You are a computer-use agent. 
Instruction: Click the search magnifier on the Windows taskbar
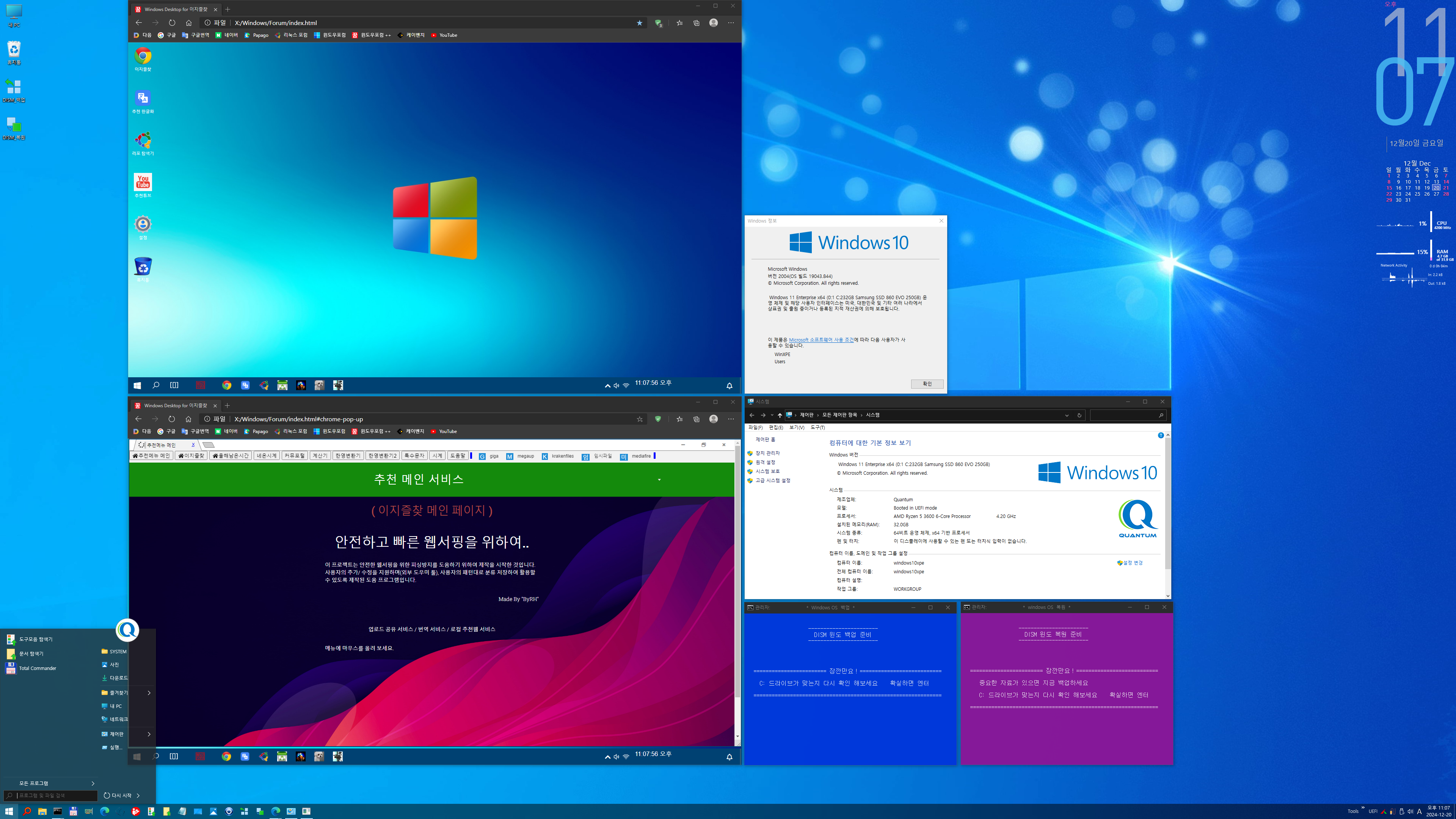tap(27, 811)
